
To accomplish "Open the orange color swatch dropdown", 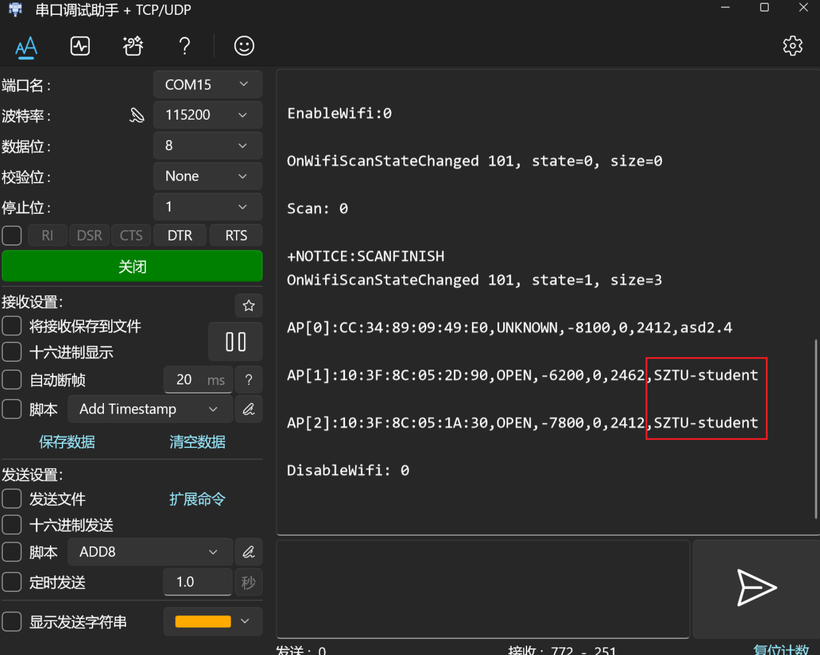I will click(x=212, y=621).
